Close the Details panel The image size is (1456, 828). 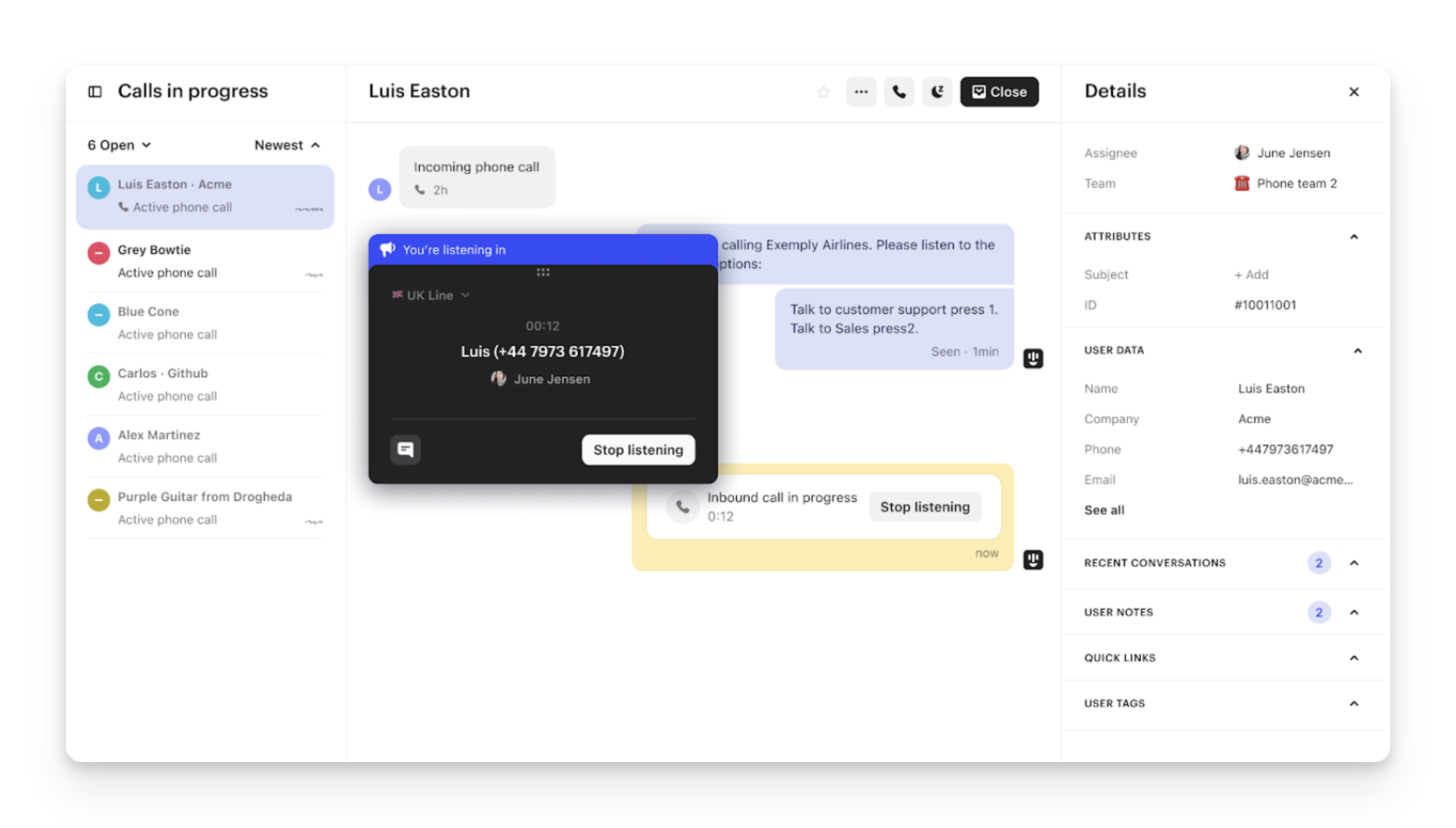pos(1354,92)
